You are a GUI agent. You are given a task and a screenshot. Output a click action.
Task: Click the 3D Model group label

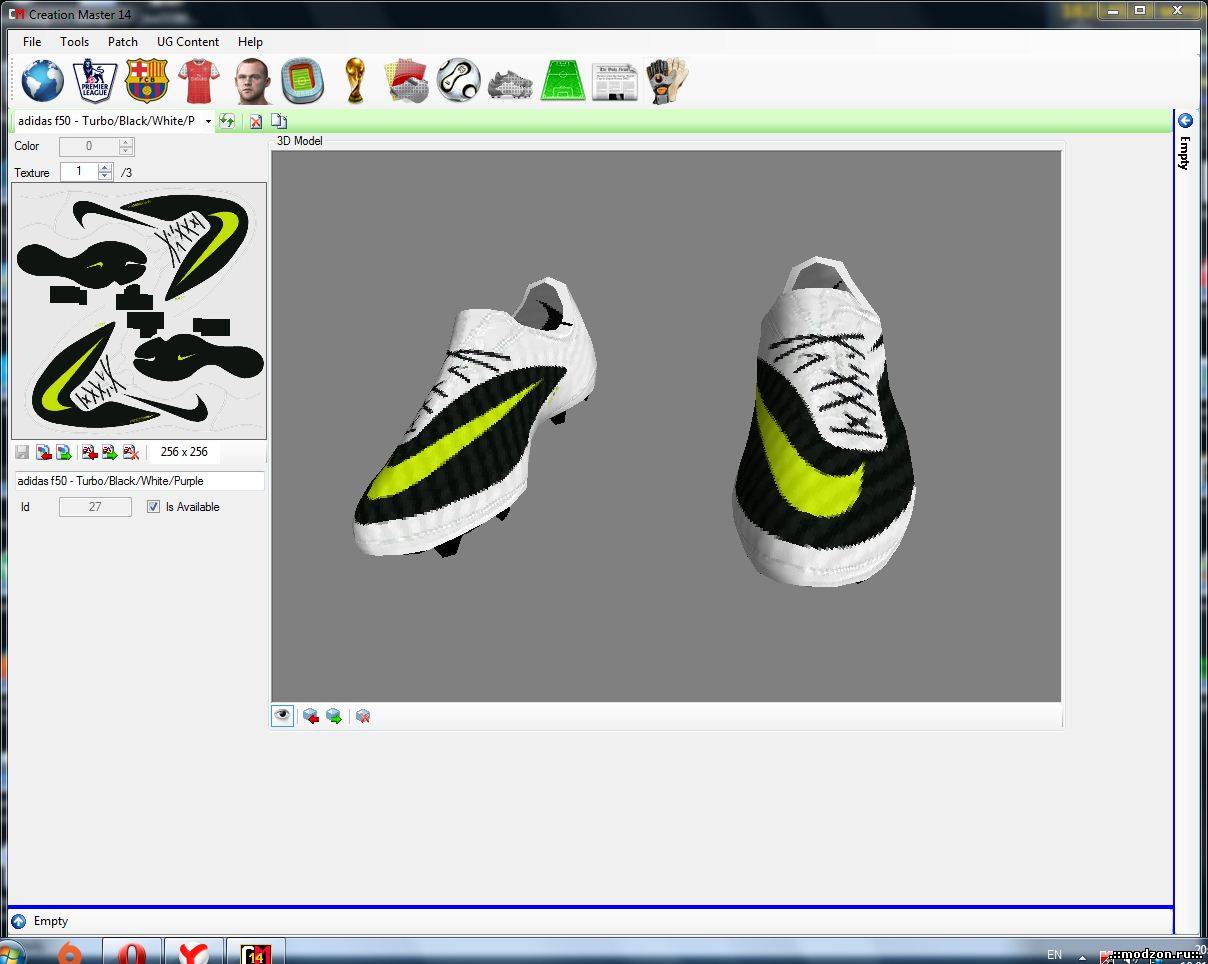coord(300,141)
